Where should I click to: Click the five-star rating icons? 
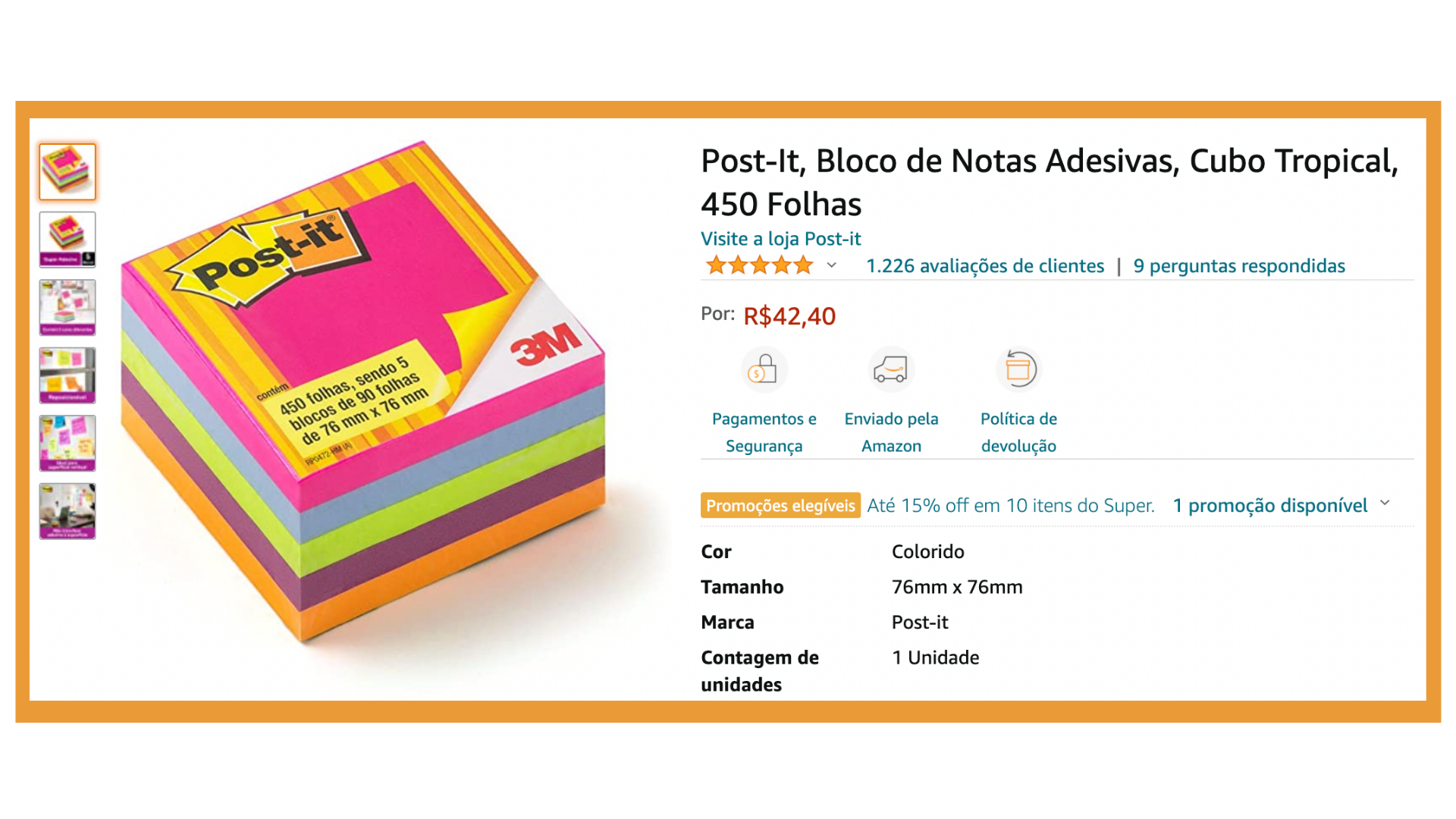pos(759,265)
